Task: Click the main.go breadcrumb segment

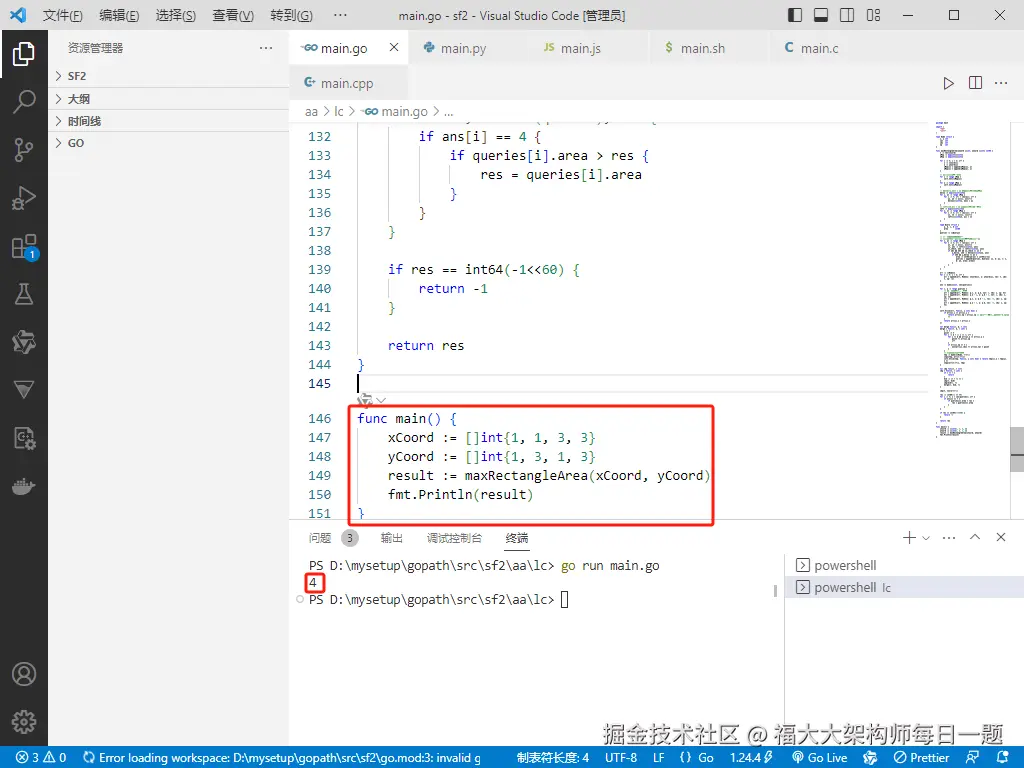Action: click(396, 112)
